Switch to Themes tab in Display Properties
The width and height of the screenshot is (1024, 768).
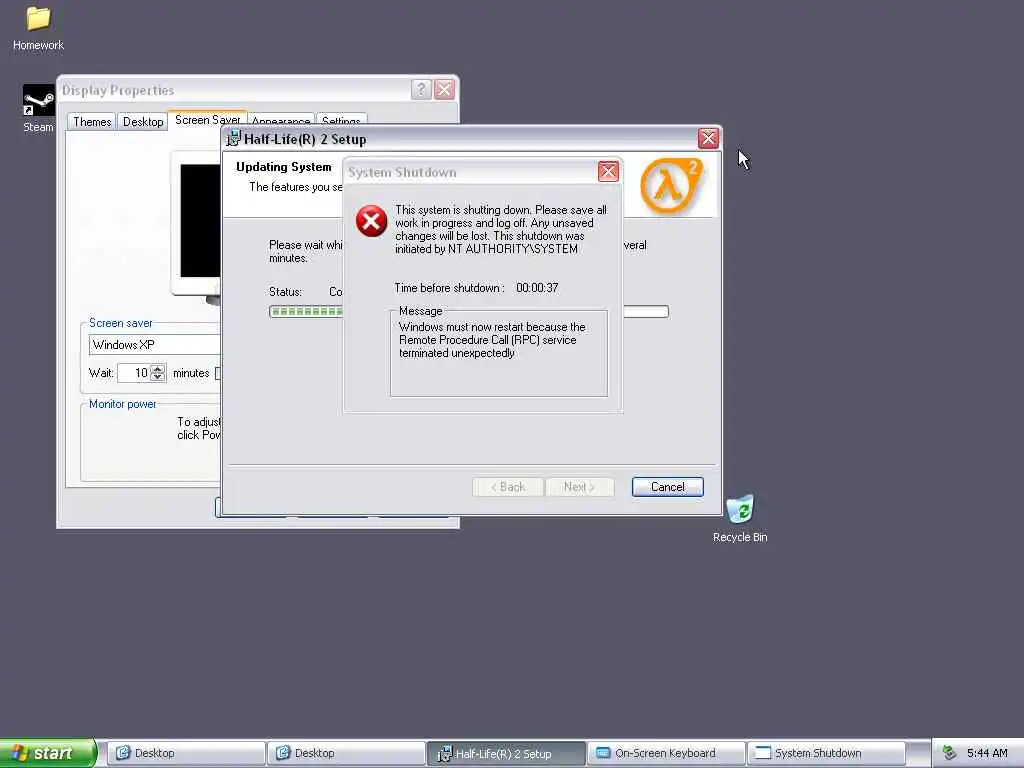pyautogui.click(x=92, y=121)
